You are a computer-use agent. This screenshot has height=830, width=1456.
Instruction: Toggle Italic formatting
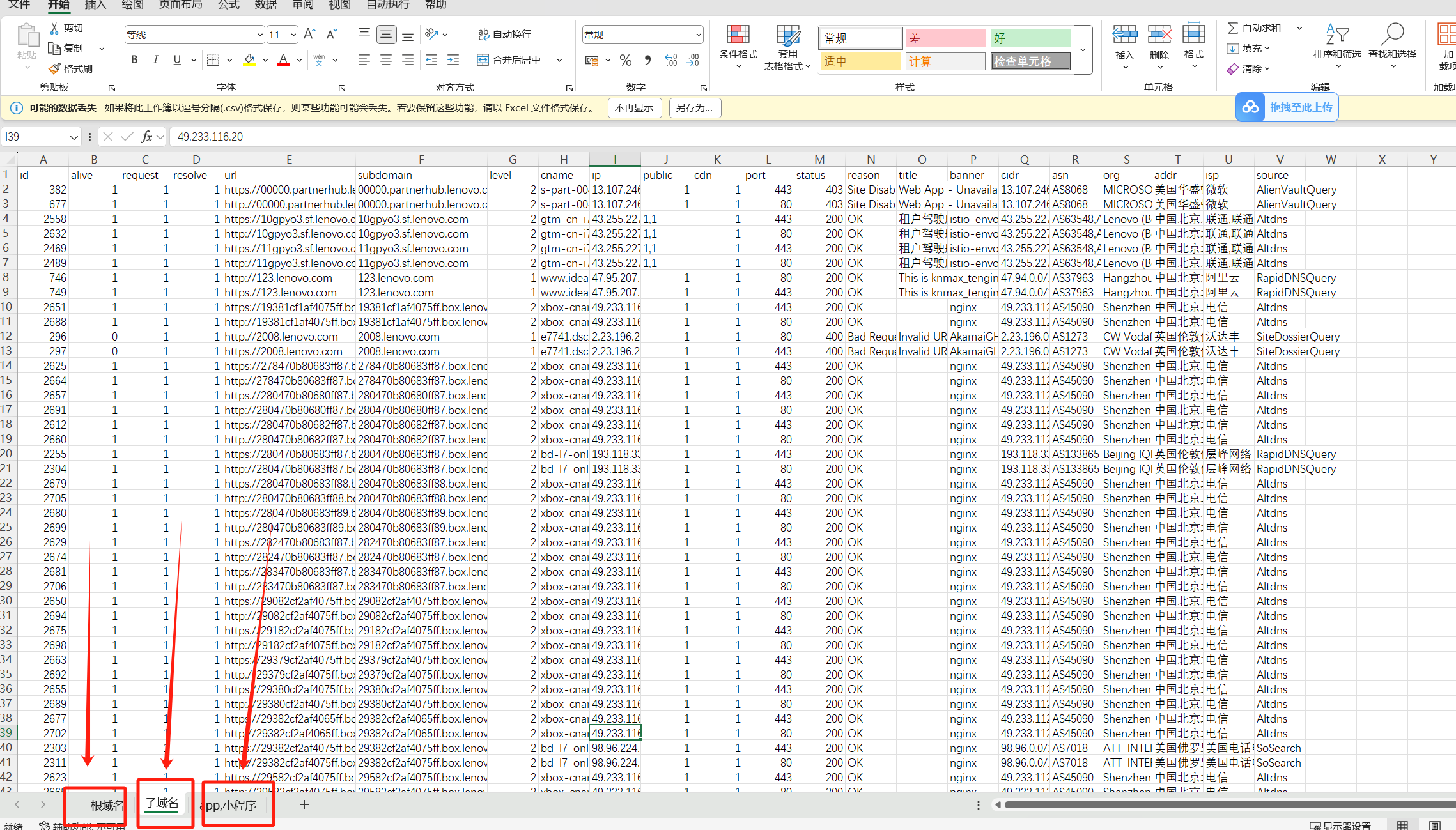(x=155, y=59)
